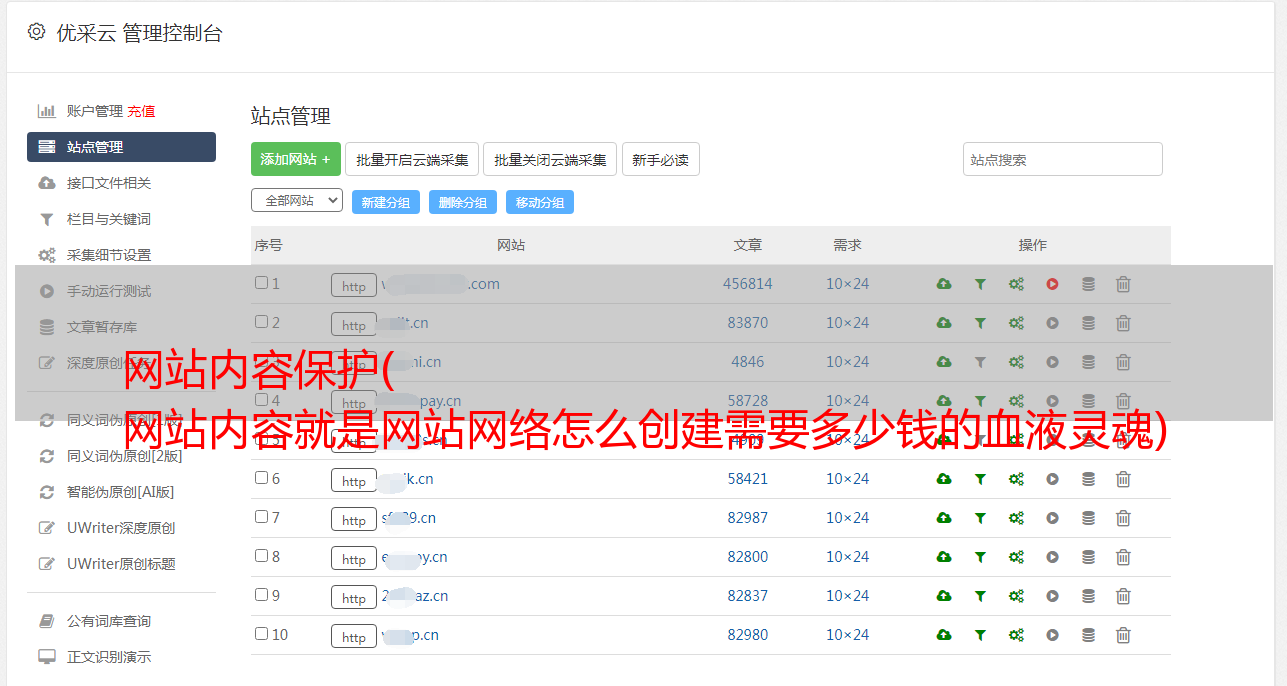Click the 删除分组 button

pyautogui.click(x=463, y=202)
